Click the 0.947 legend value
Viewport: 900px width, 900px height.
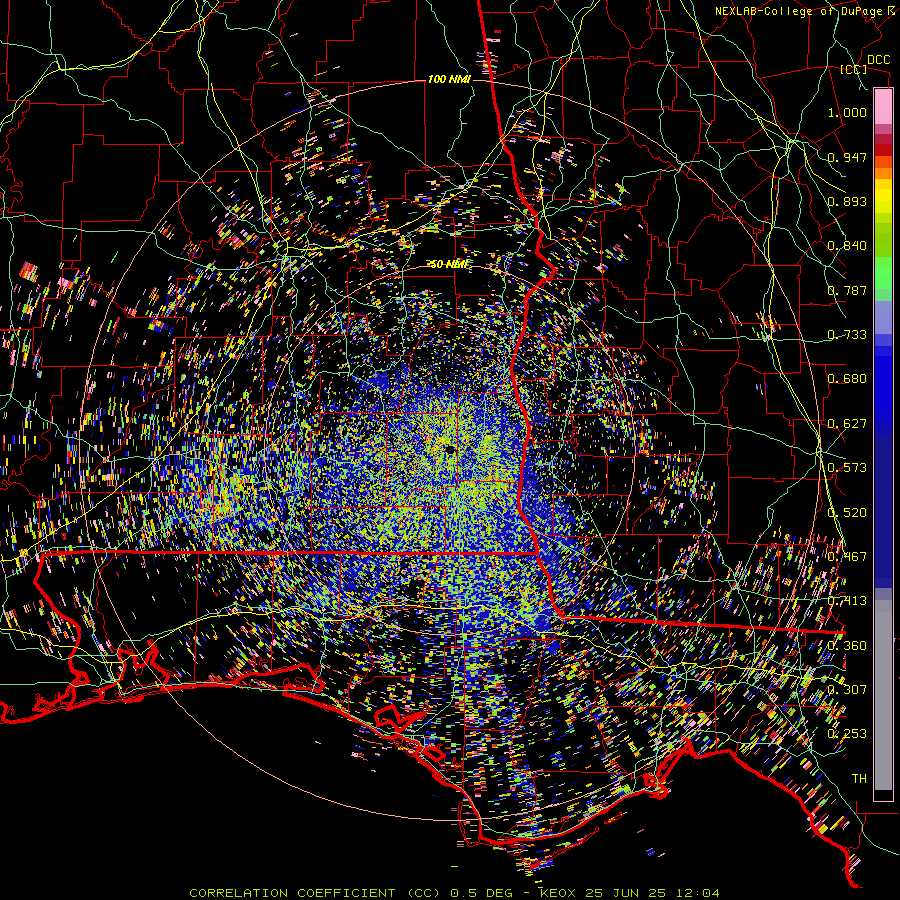pos(847,157)
